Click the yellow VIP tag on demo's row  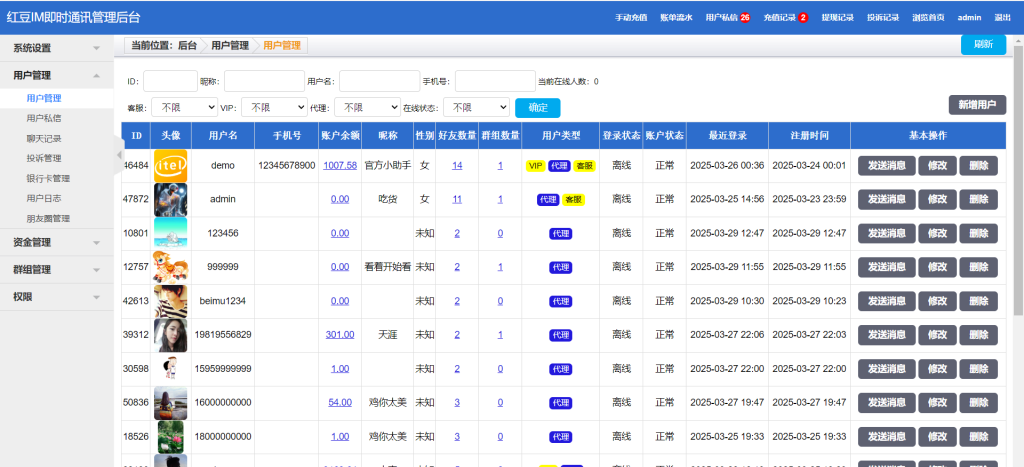(535, 166)
